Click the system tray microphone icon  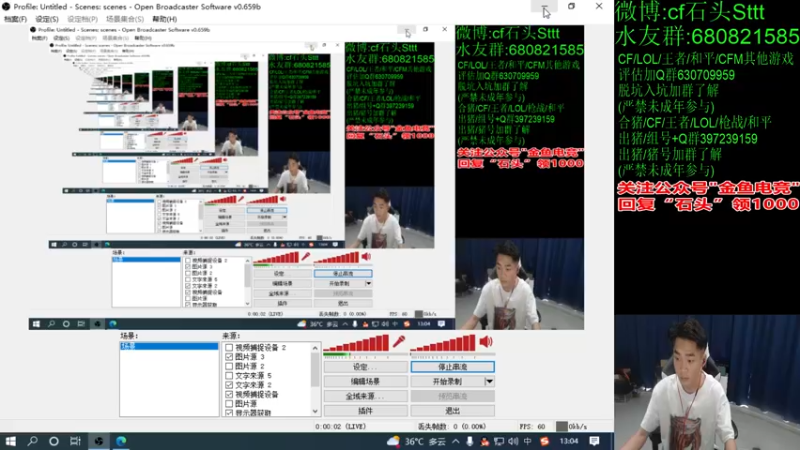coord(469,441)
